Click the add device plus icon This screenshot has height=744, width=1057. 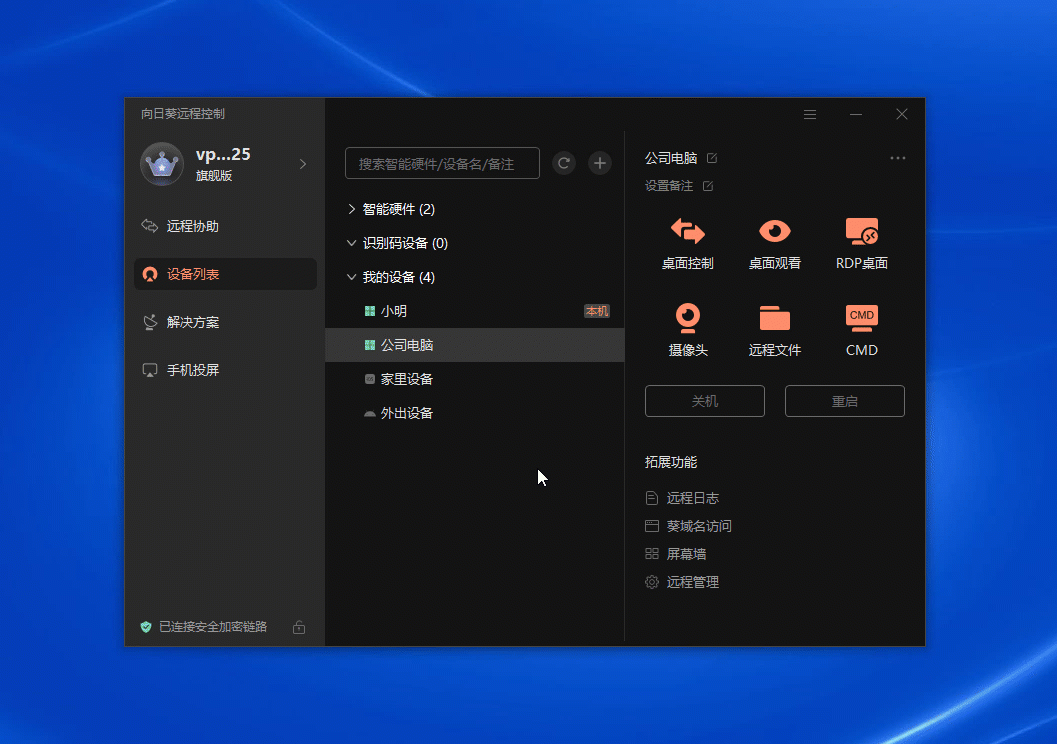click(599, 163)
